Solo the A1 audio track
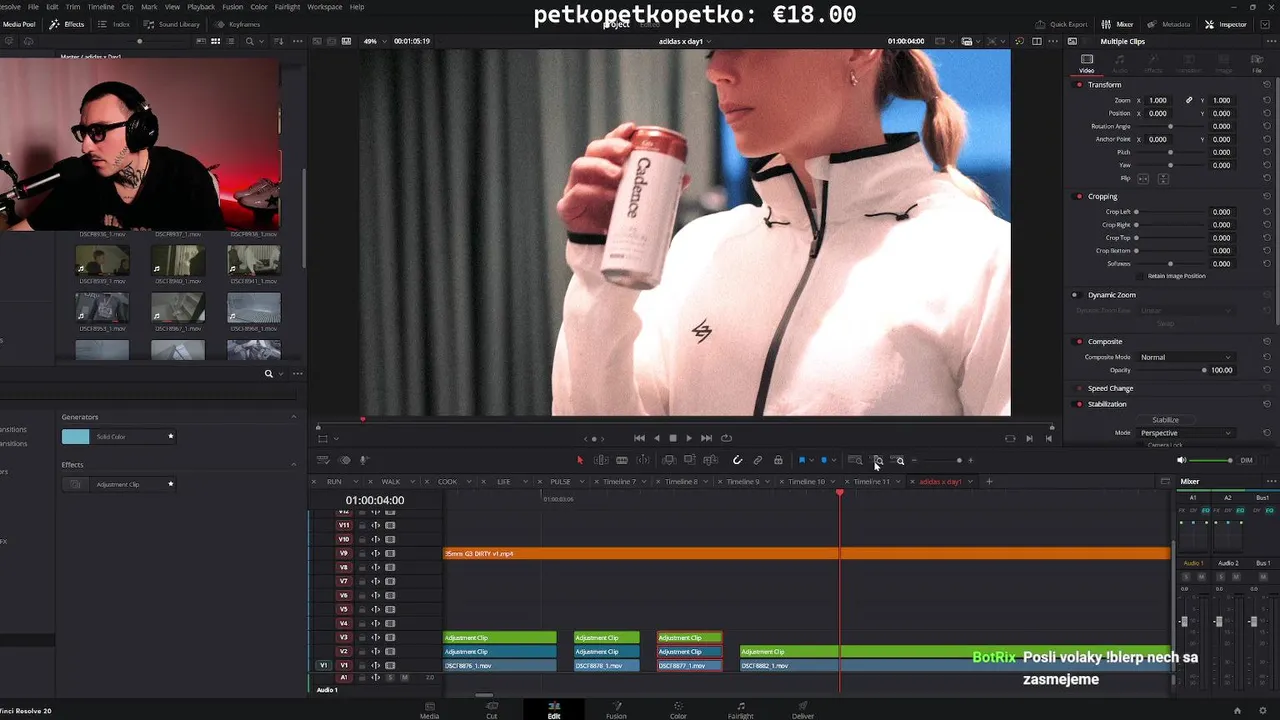Image resolution: width=1280 pixels, height=720 pixels. (x=390, y=678)
